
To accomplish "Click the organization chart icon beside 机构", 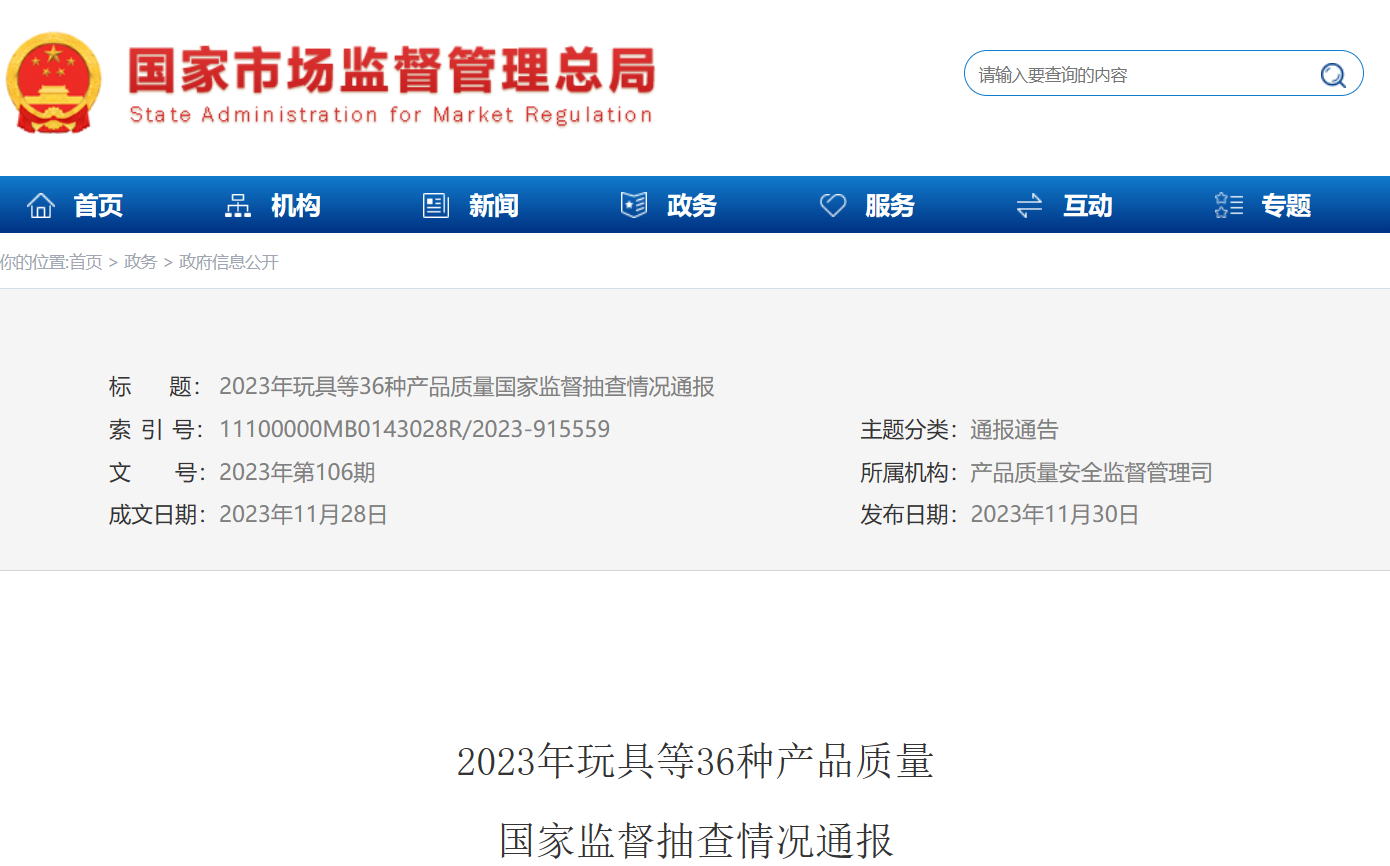I will pyautogui.click(x=238, y=206).
